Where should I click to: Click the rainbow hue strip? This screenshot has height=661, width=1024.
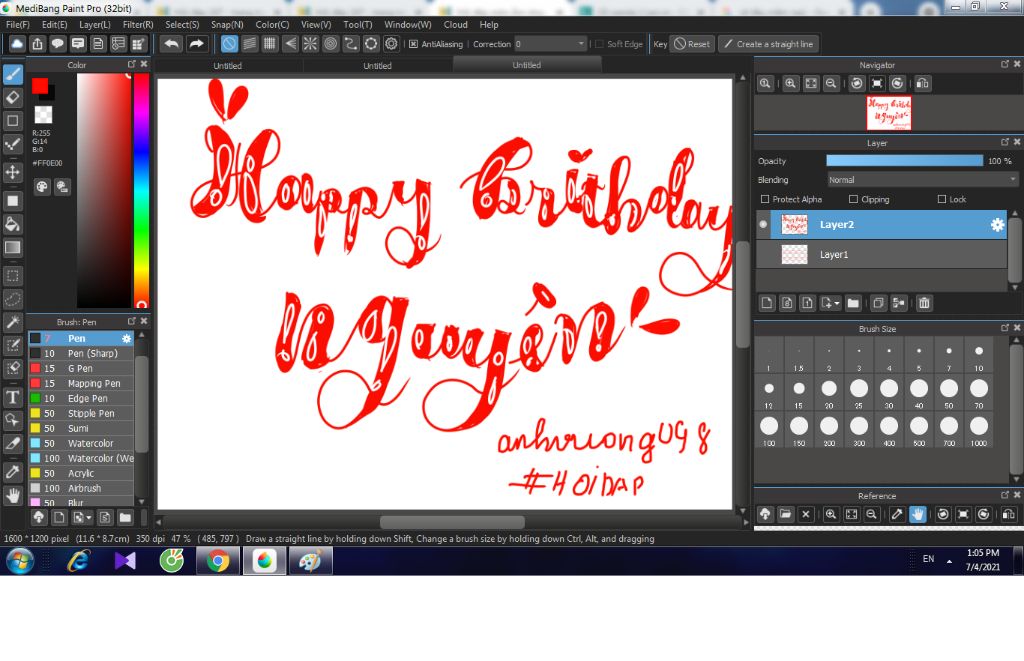(x=141, y=191)
